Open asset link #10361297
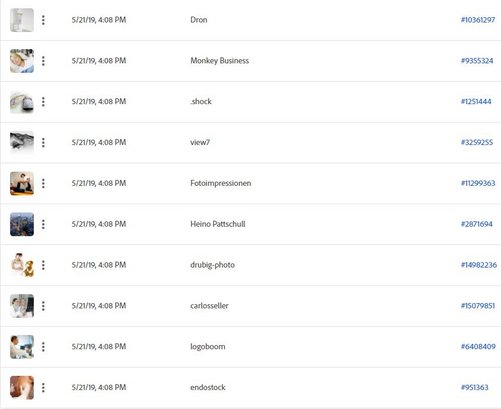This screenshot has height=409, width=501. [478, 20]
